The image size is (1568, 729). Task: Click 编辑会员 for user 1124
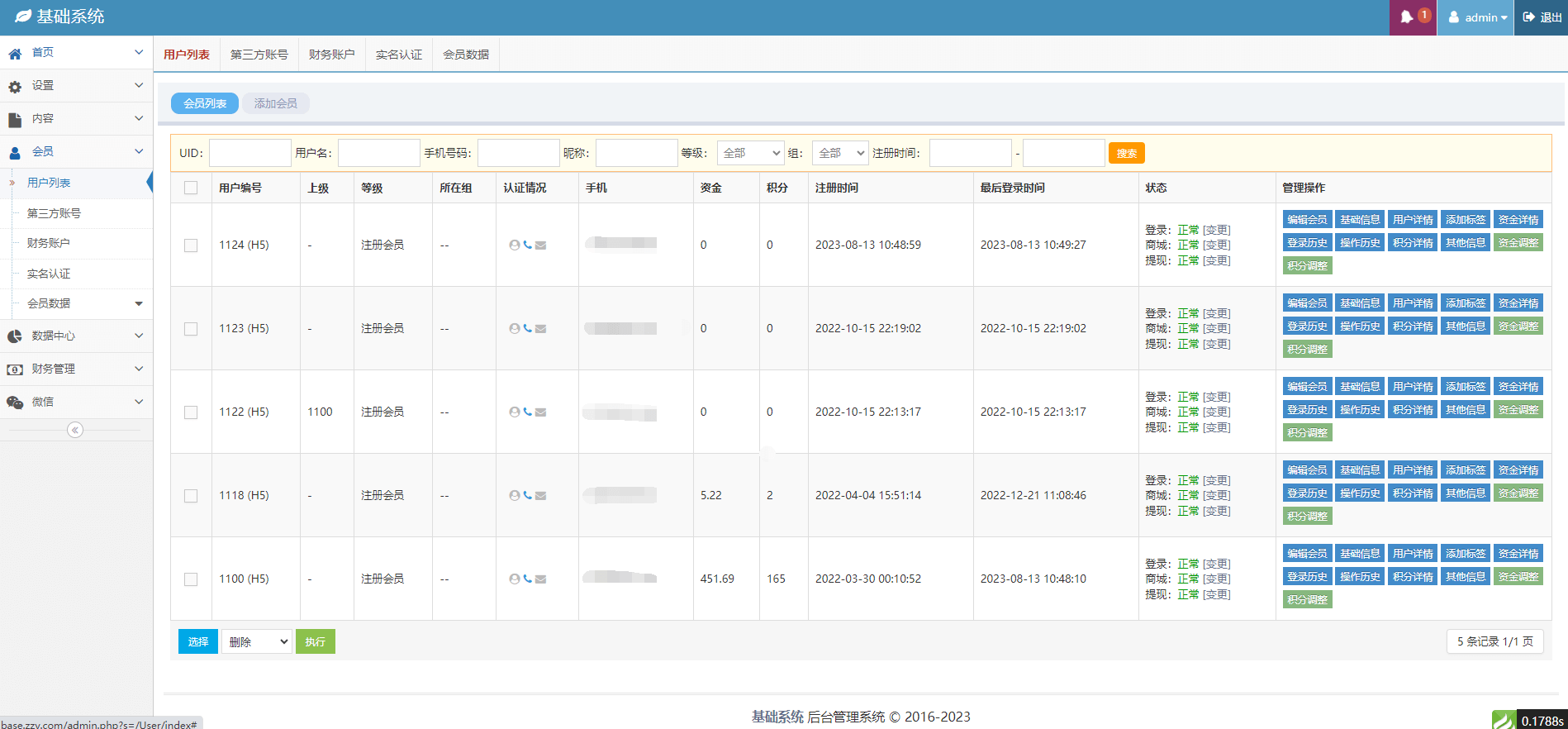(x=1307, y=220)
